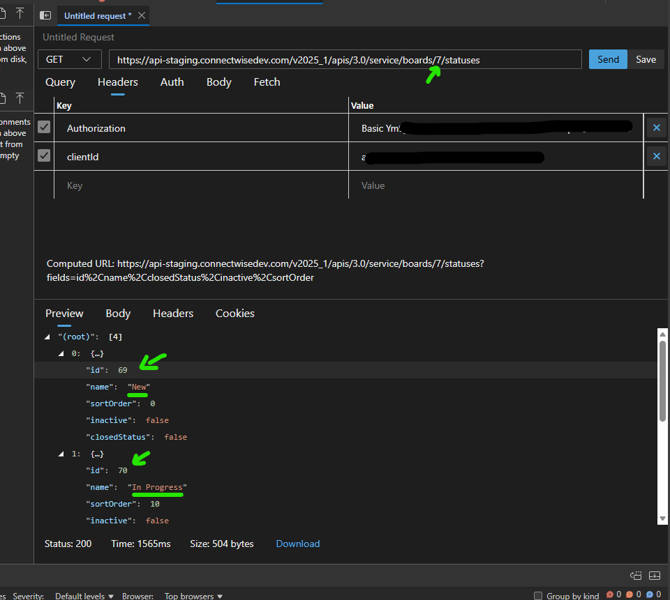This screenshot has height=600, width=670.
Task: Click the response preview scrollbar thumb
Action: tap(662, 381)
